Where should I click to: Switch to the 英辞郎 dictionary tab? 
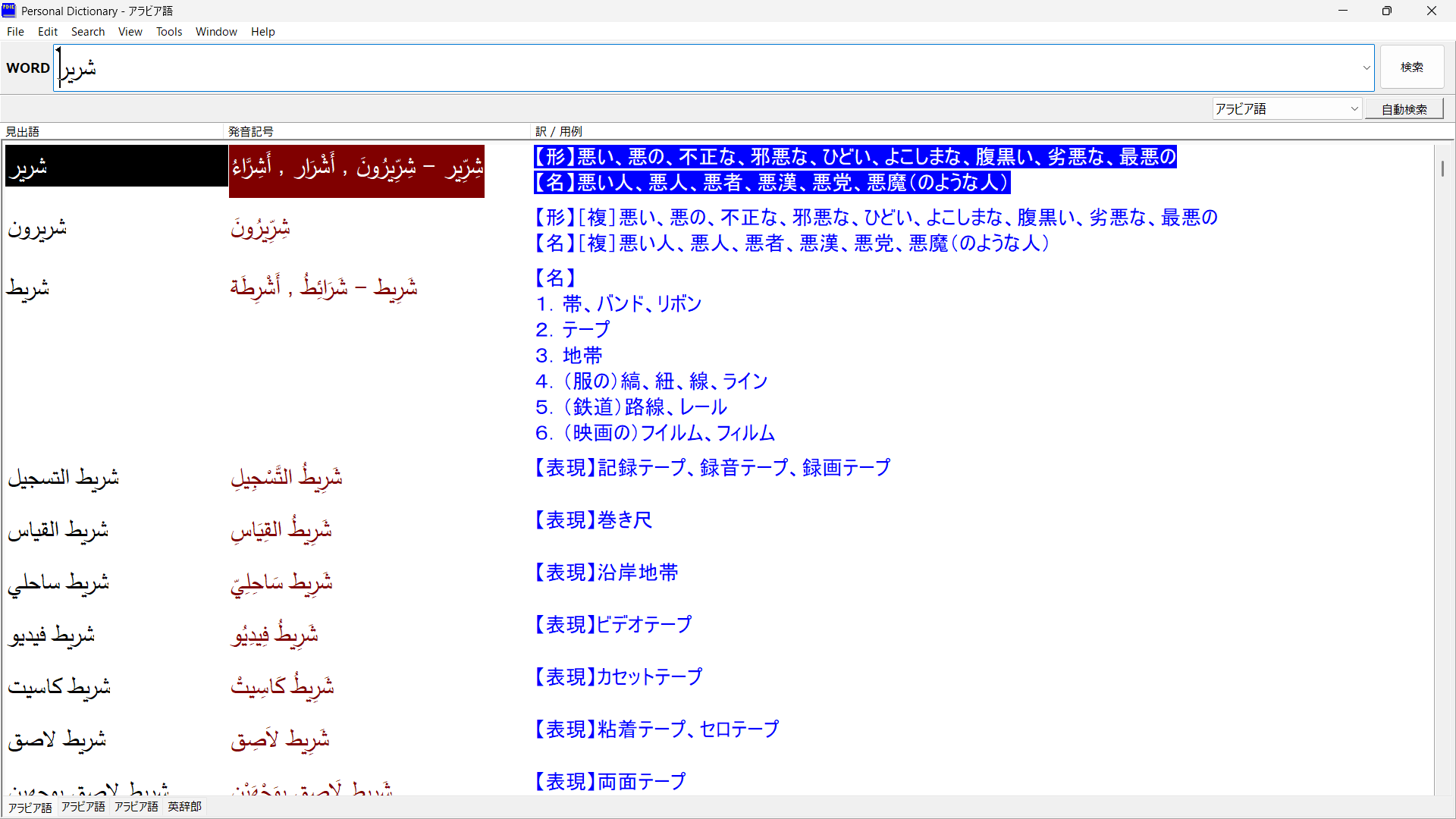(184, 807)
